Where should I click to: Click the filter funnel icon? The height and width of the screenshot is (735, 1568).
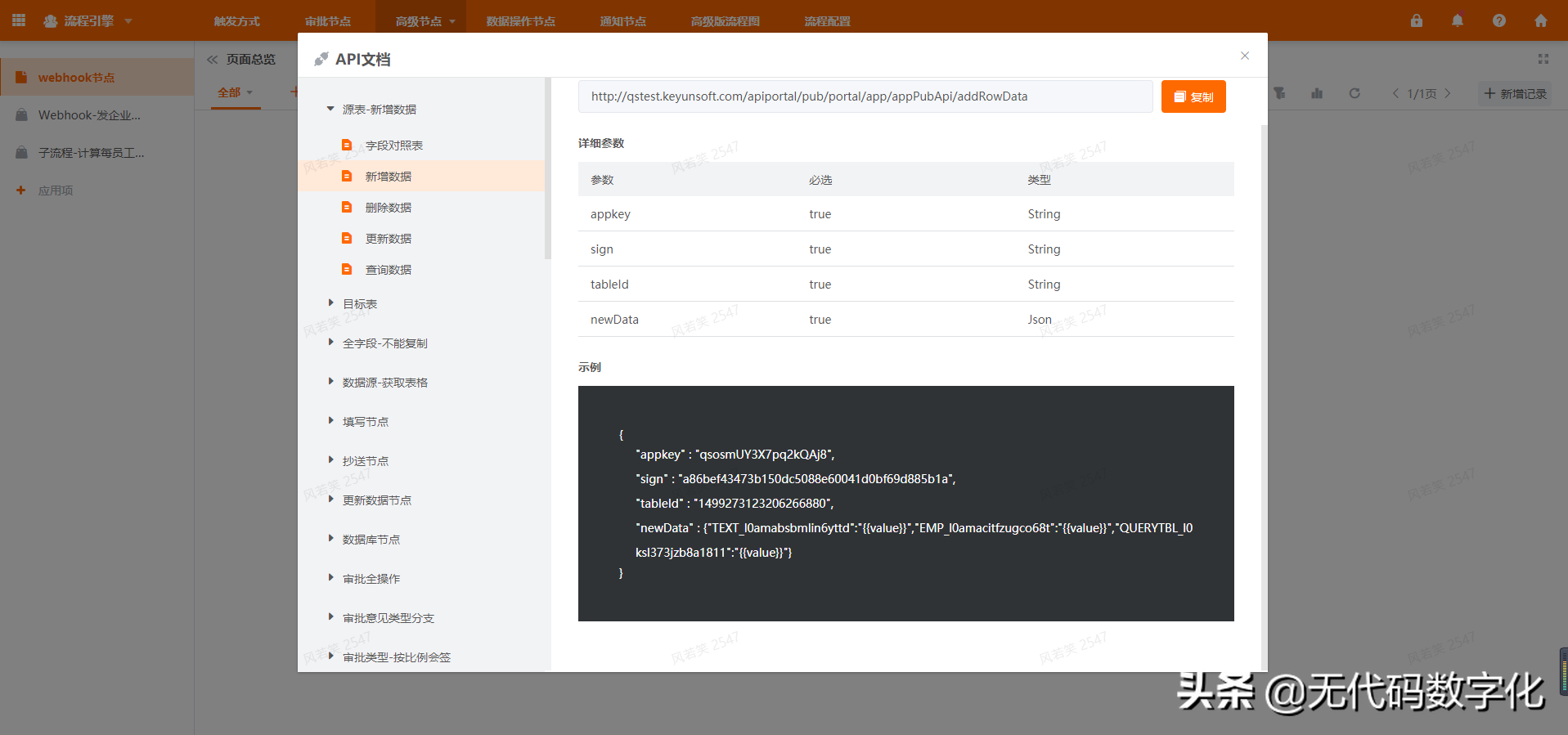click(1279, 93)
